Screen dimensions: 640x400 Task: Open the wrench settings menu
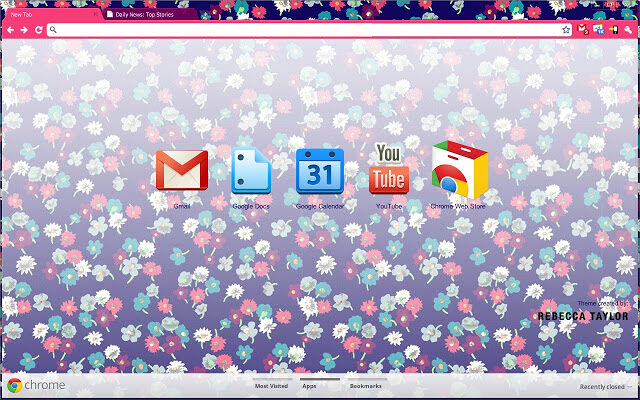tap(629, 30)
